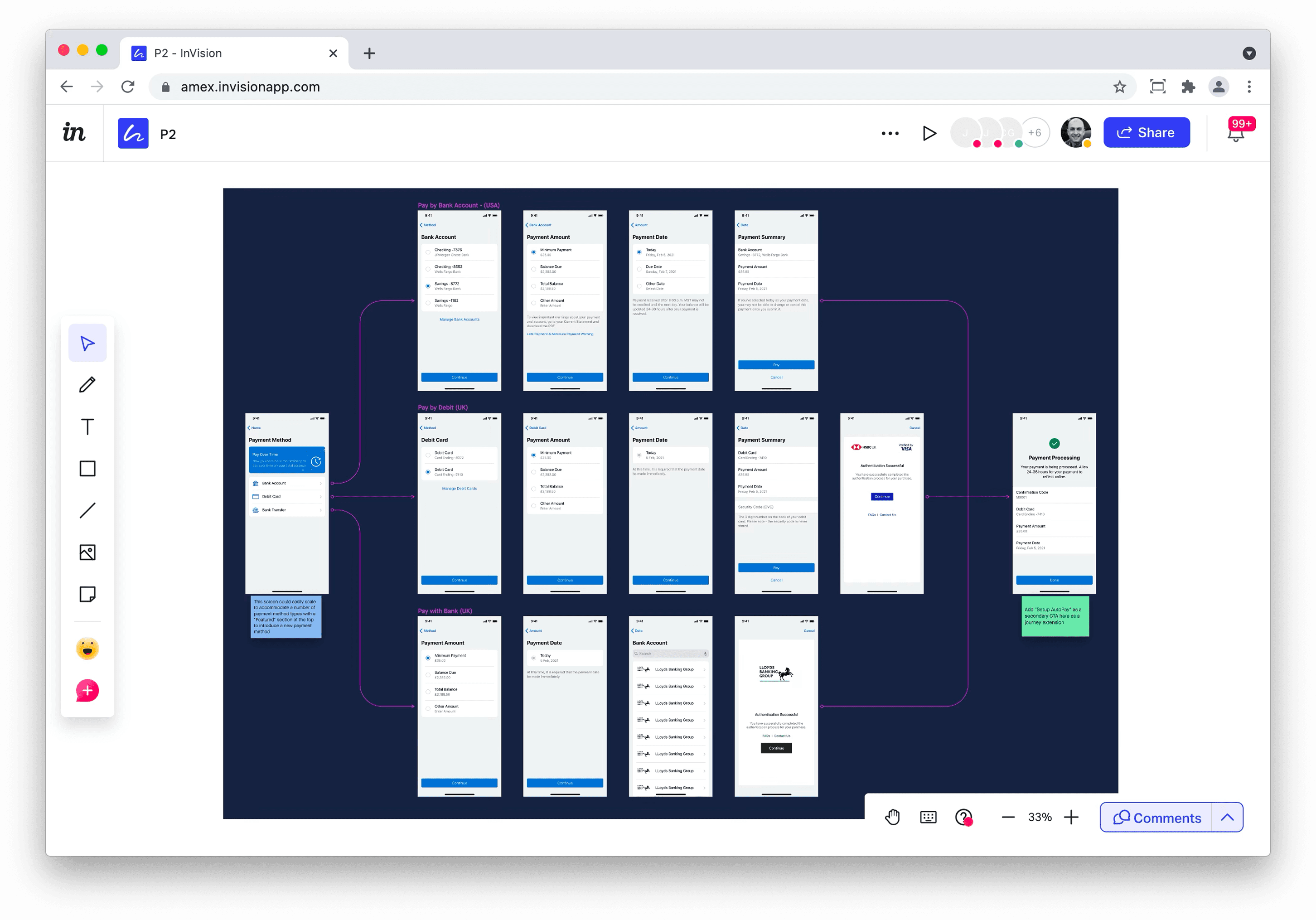Zoom out with the minus button
This screenshot has height=920, width=1316.
click(1008, 817)
